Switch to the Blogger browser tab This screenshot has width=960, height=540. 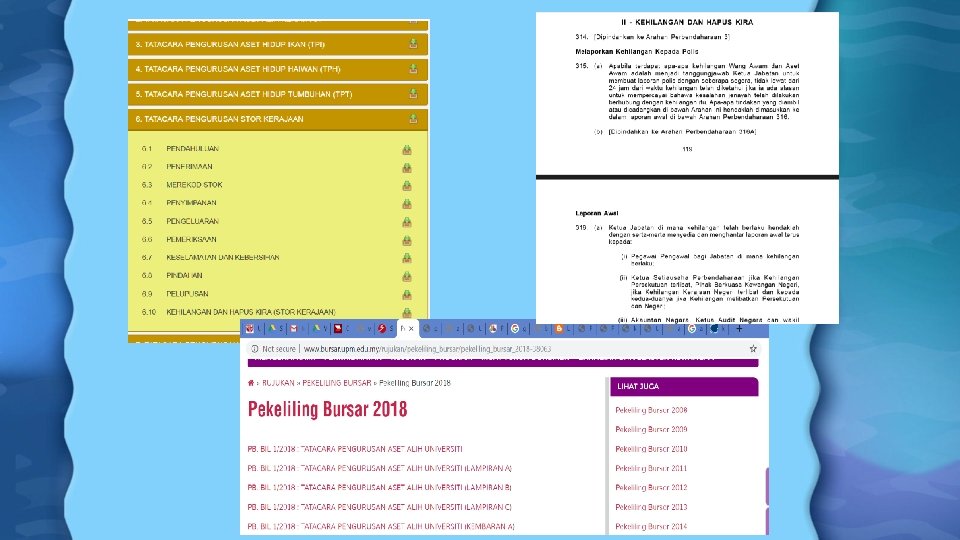[x=561, y=329]
